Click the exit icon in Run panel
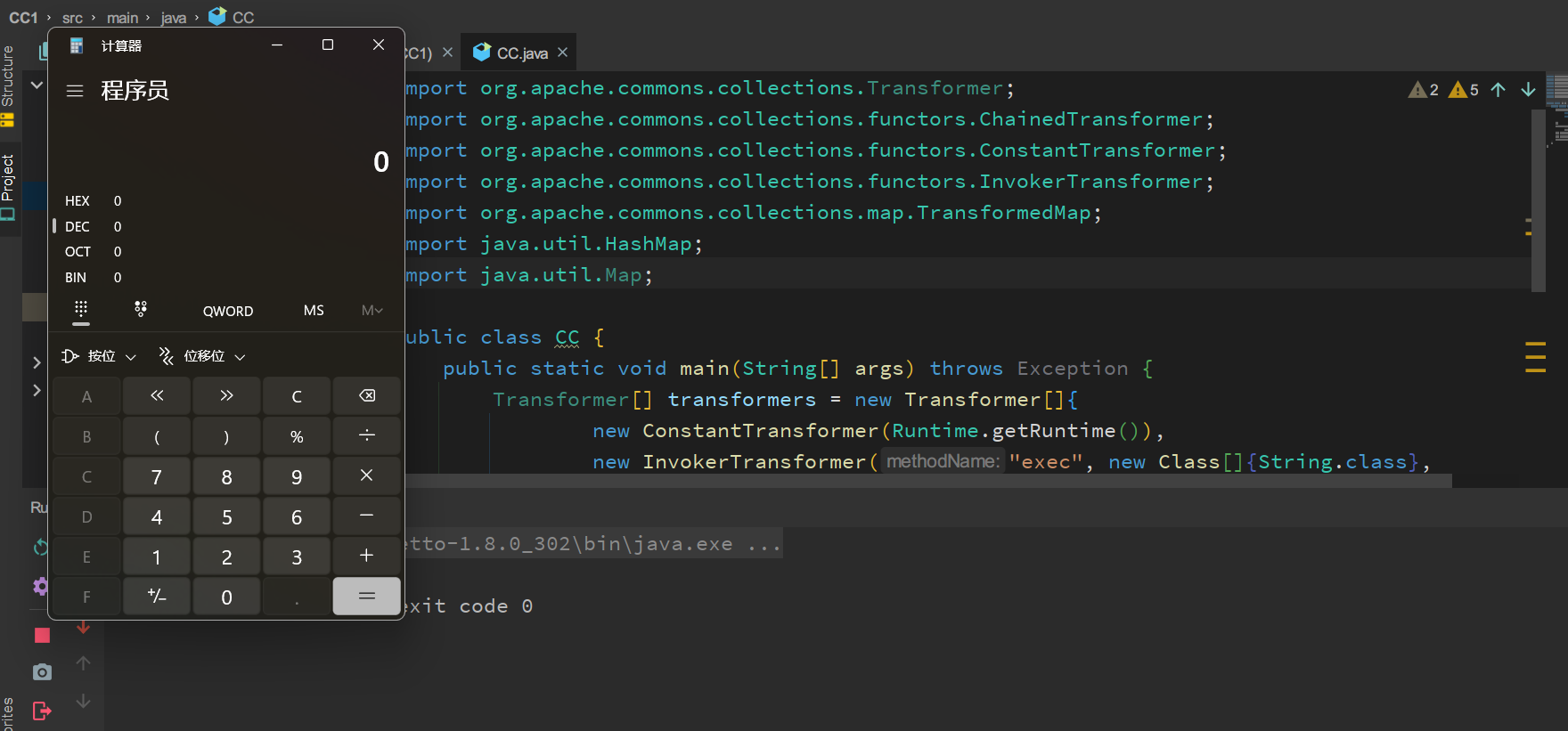Image resolution: width=1568 pixels, height=731 pixels. click(42, 711)
